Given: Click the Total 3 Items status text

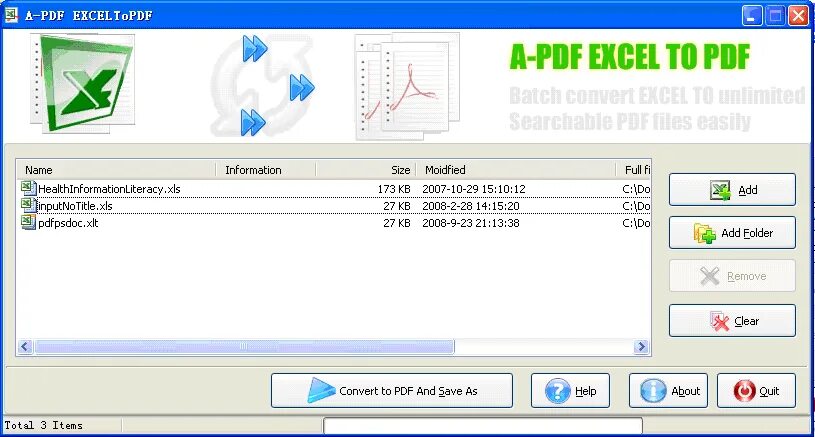Looking at the screenshot, I should [44, 425].
